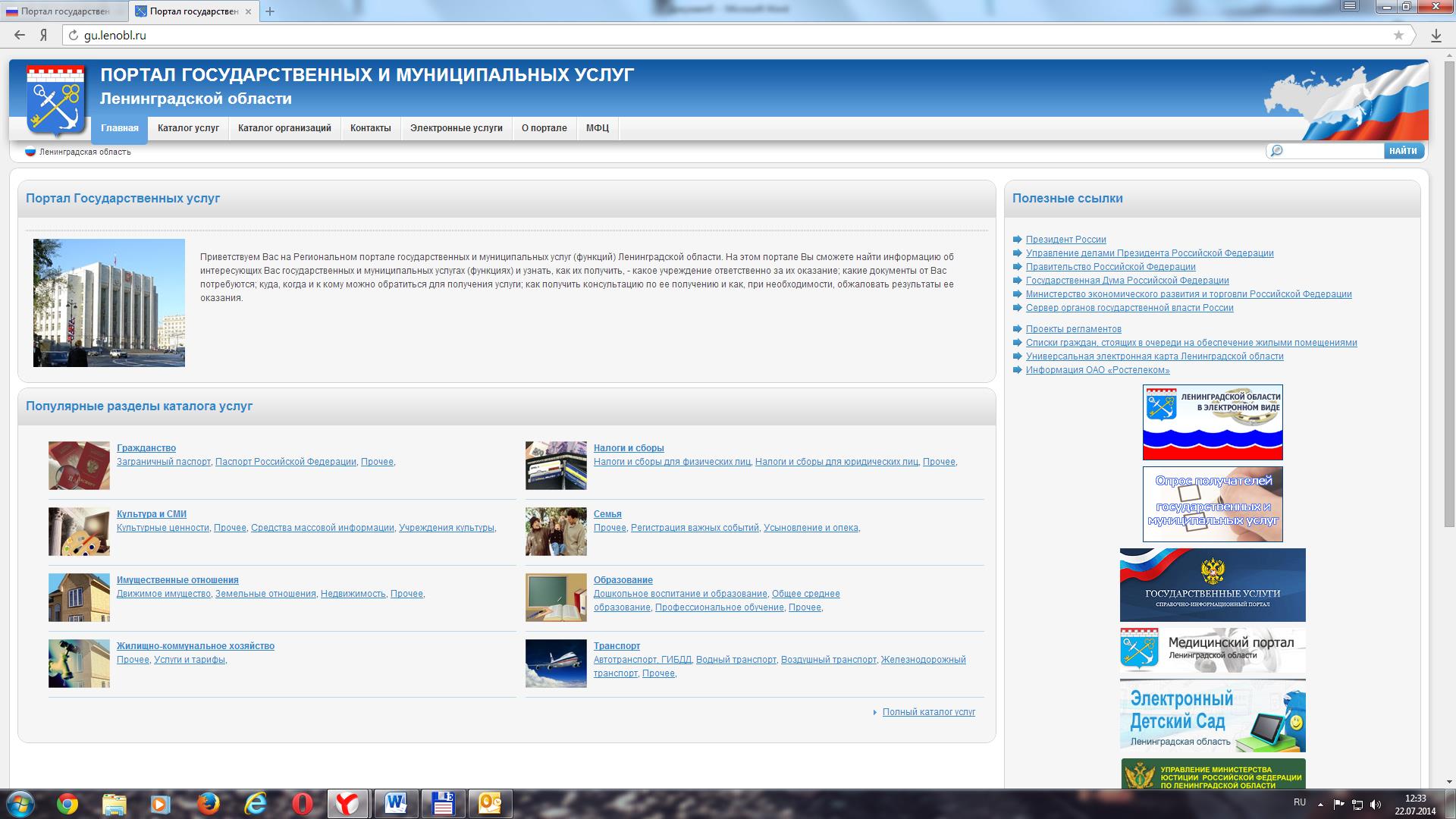Click the RU language indicator
This screenshot has height=819, width=1456.
tap(1300, 802)
